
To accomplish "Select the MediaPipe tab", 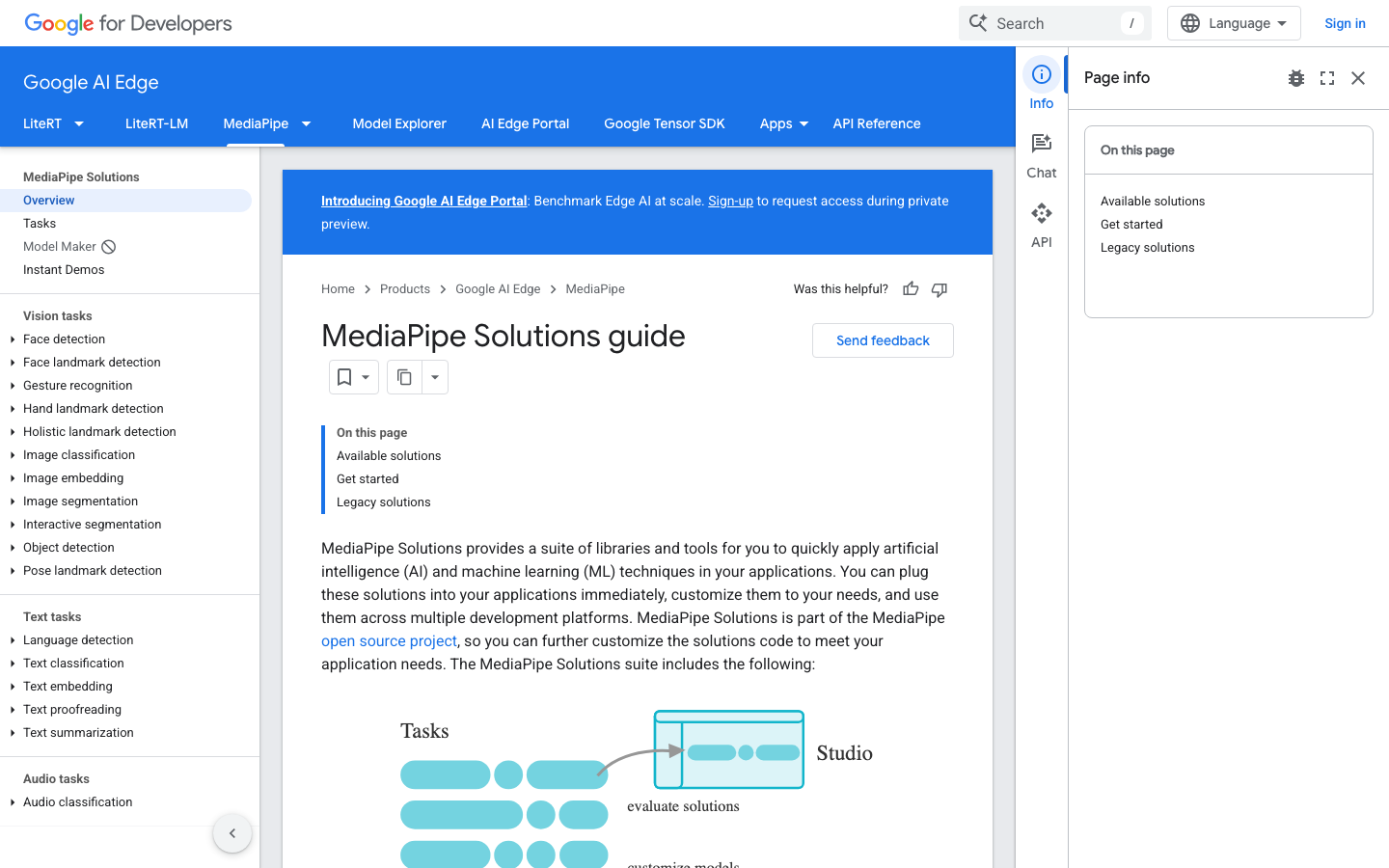I will 256,123.
